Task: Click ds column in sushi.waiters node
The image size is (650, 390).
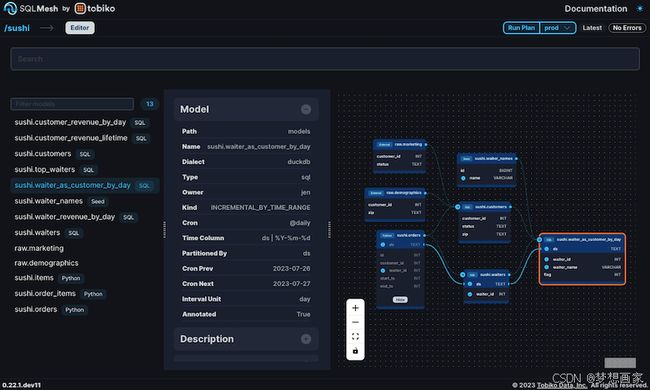Action: coord(487,284)
